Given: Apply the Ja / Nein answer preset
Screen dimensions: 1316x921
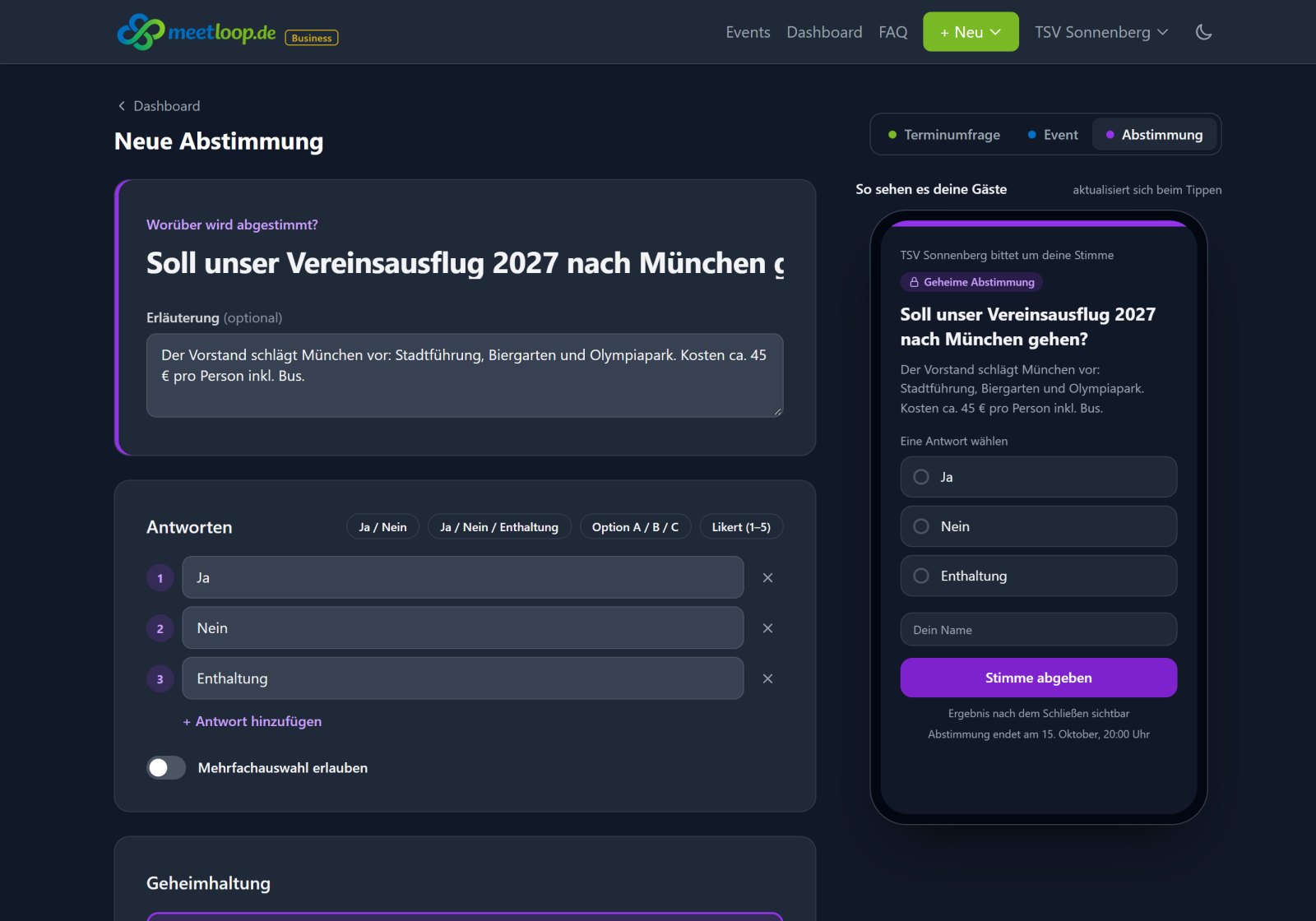Looking at the screenshot, I should point(382,527).
